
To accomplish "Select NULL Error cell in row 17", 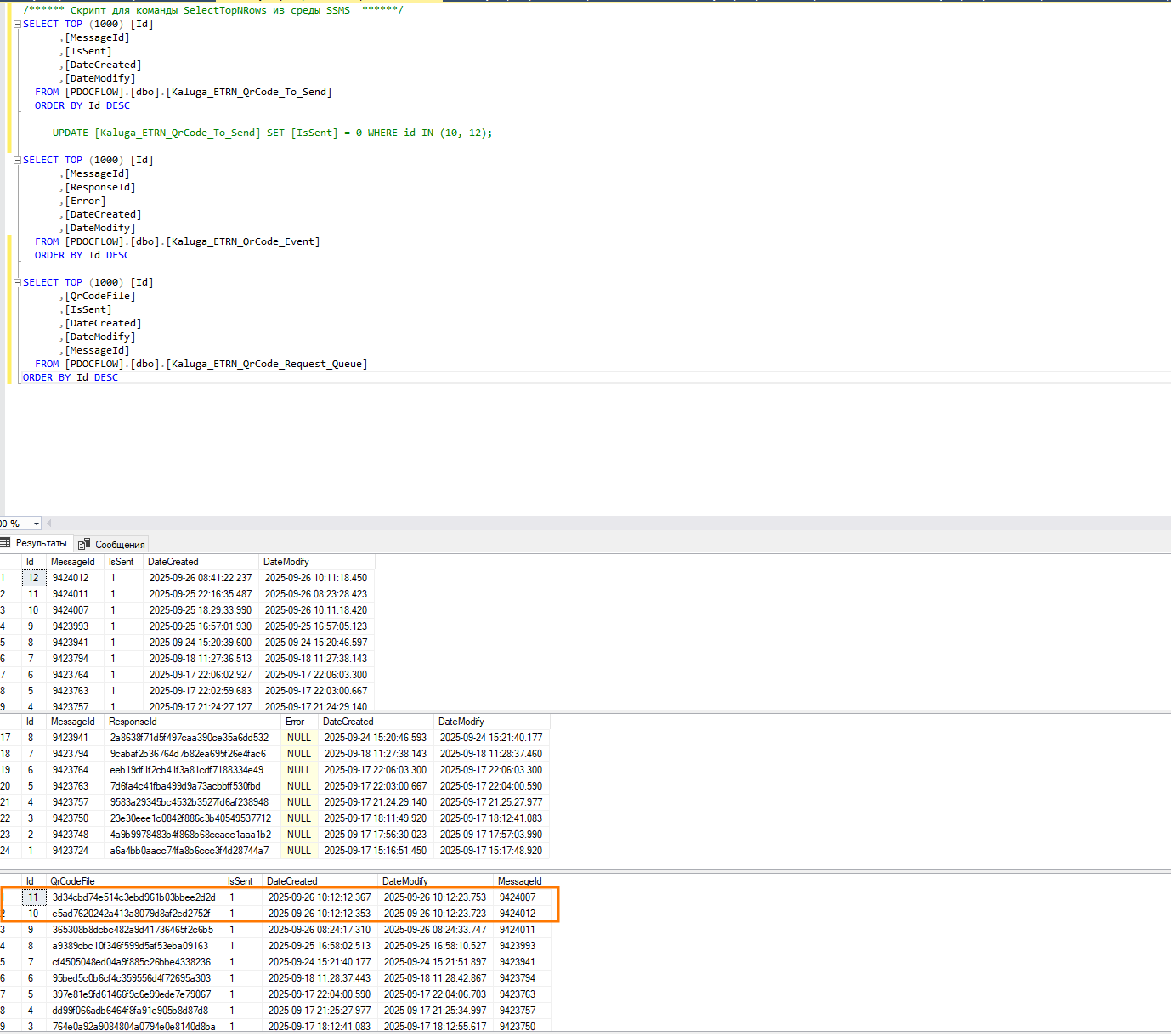I will [x=299, y=738].
